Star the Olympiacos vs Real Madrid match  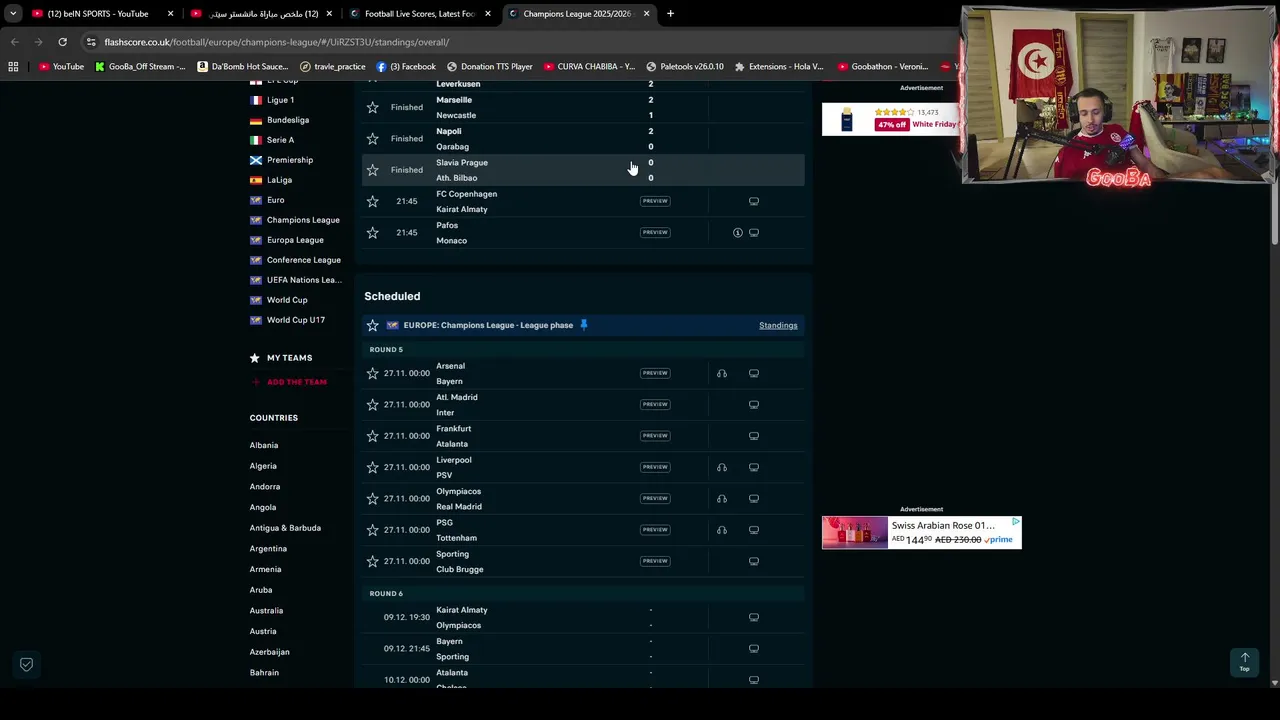[373, 498]
